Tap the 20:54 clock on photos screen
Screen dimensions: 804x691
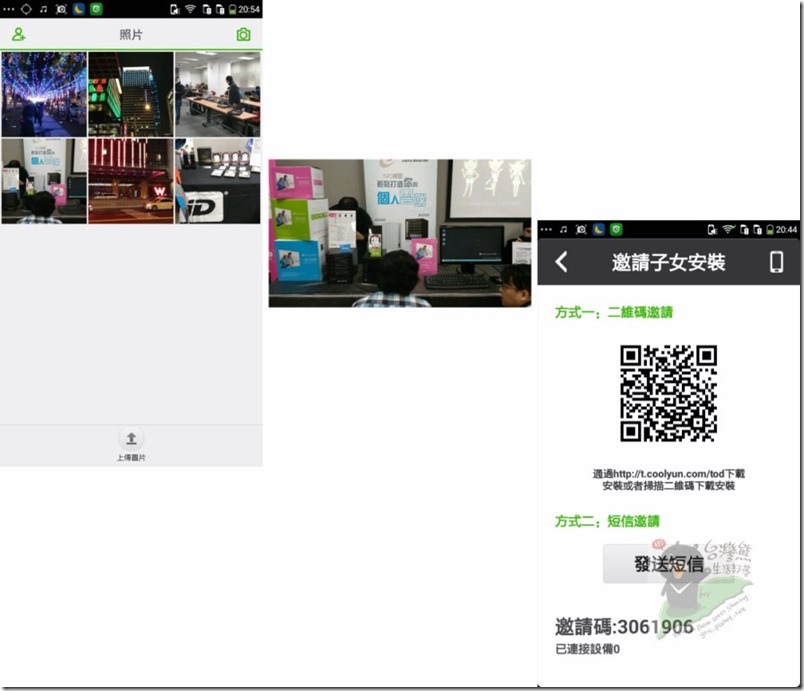point(249,9)
